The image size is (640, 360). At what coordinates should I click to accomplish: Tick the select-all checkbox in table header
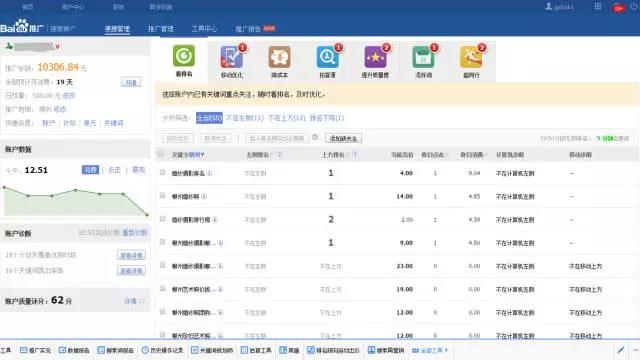(x=161, y=154)
